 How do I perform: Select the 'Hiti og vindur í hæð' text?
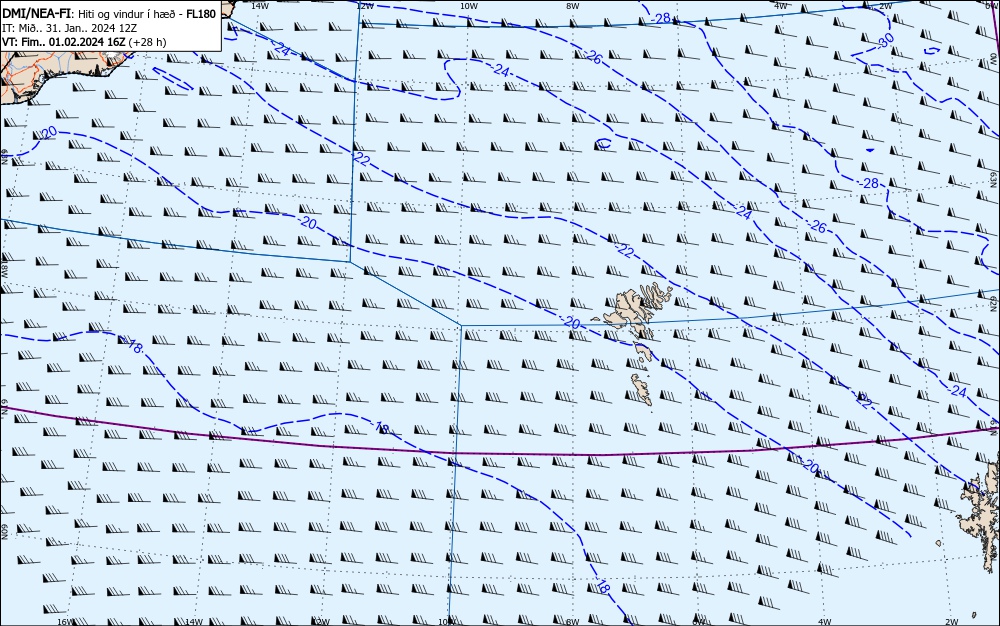point(129,14)
